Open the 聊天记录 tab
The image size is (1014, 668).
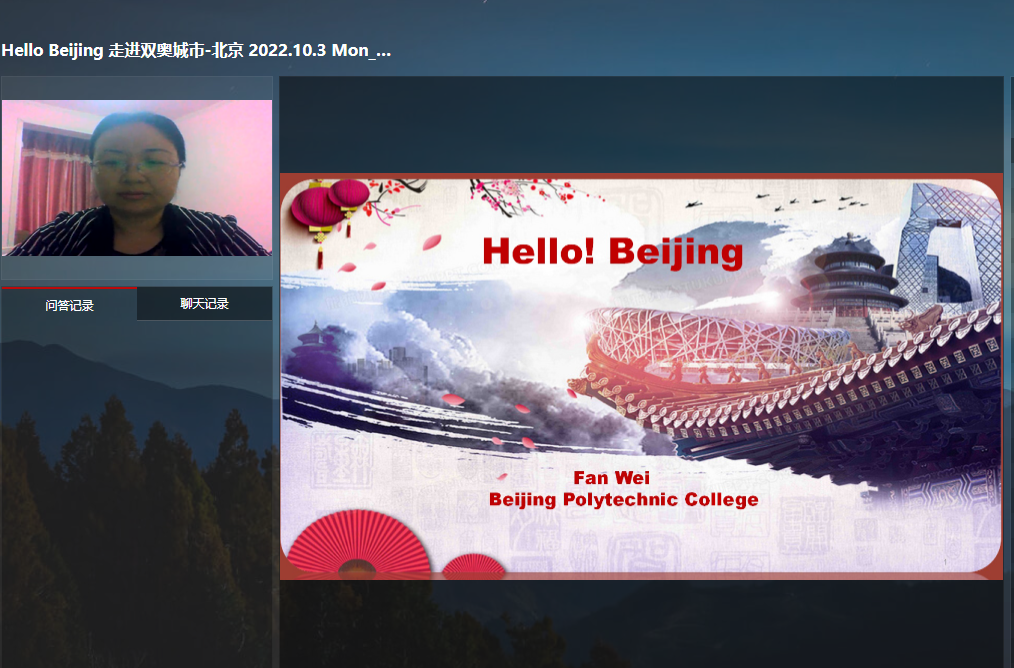click(204, 303)
